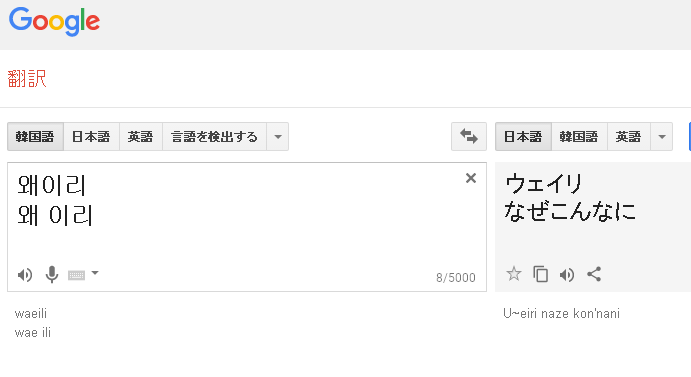Share the translation result
Screen dimensions: 691x377
(x=594, y=274)
